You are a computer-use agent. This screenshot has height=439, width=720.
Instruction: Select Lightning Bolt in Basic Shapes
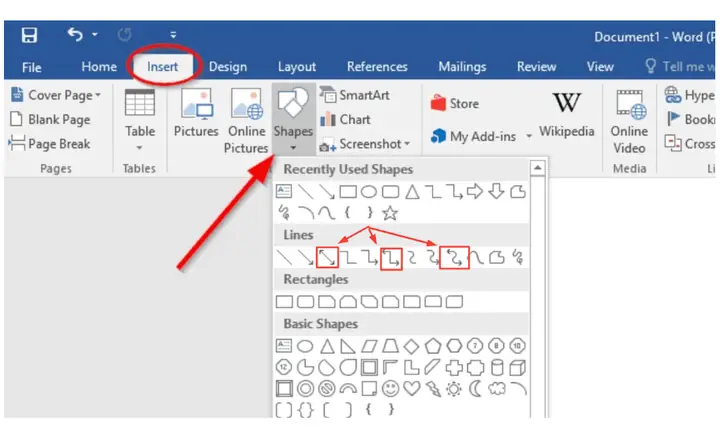tap(433, 389)
